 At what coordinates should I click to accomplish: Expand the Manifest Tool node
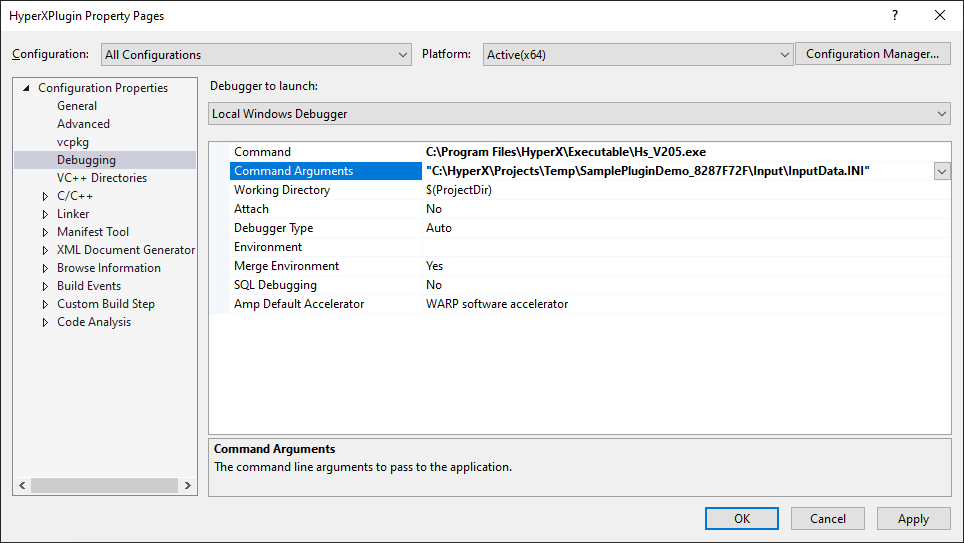point(45,232)
